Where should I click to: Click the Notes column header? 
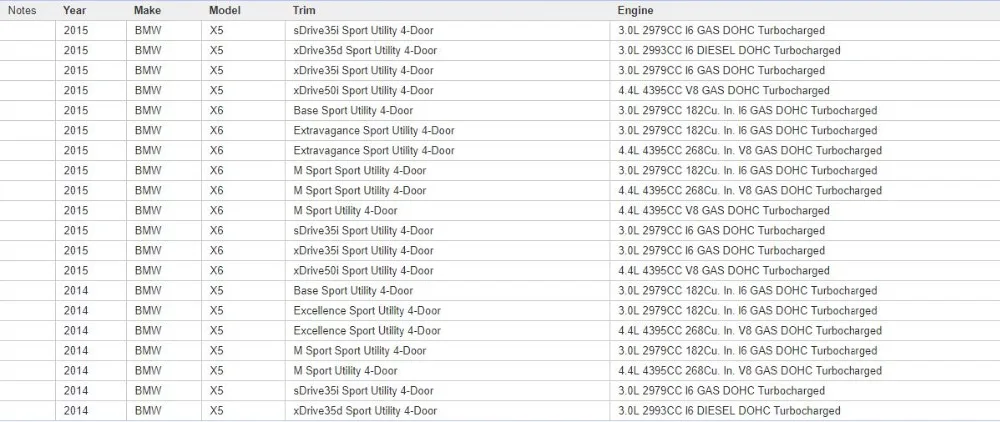(x=22, y=10)
